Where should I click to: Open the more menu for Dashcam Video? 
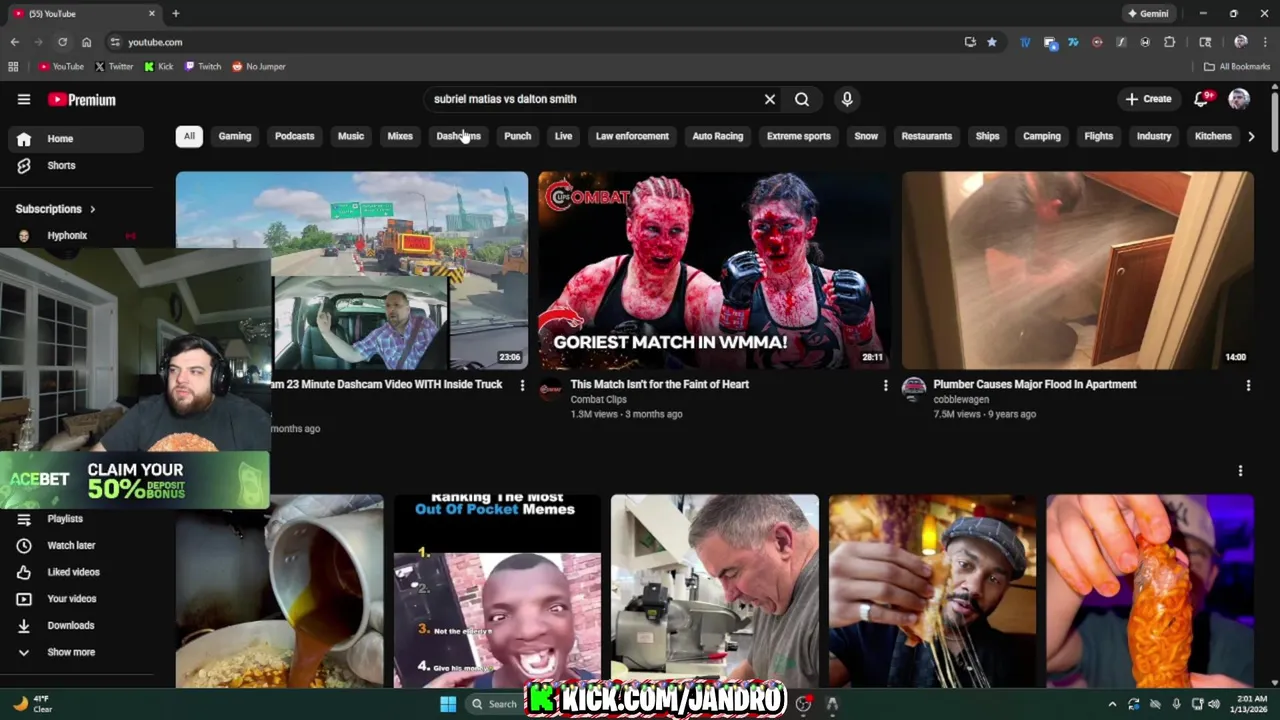(x=522, y=385)
